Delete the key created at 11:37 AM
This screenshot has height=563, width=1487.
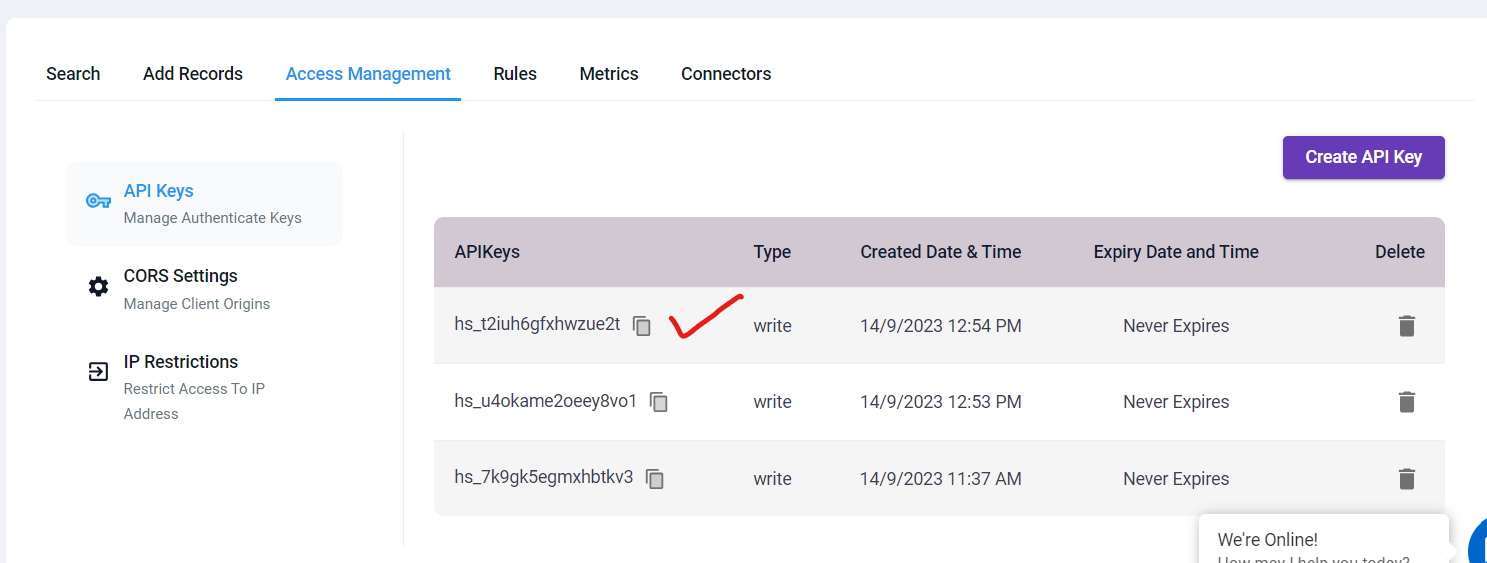point(1407,479)
